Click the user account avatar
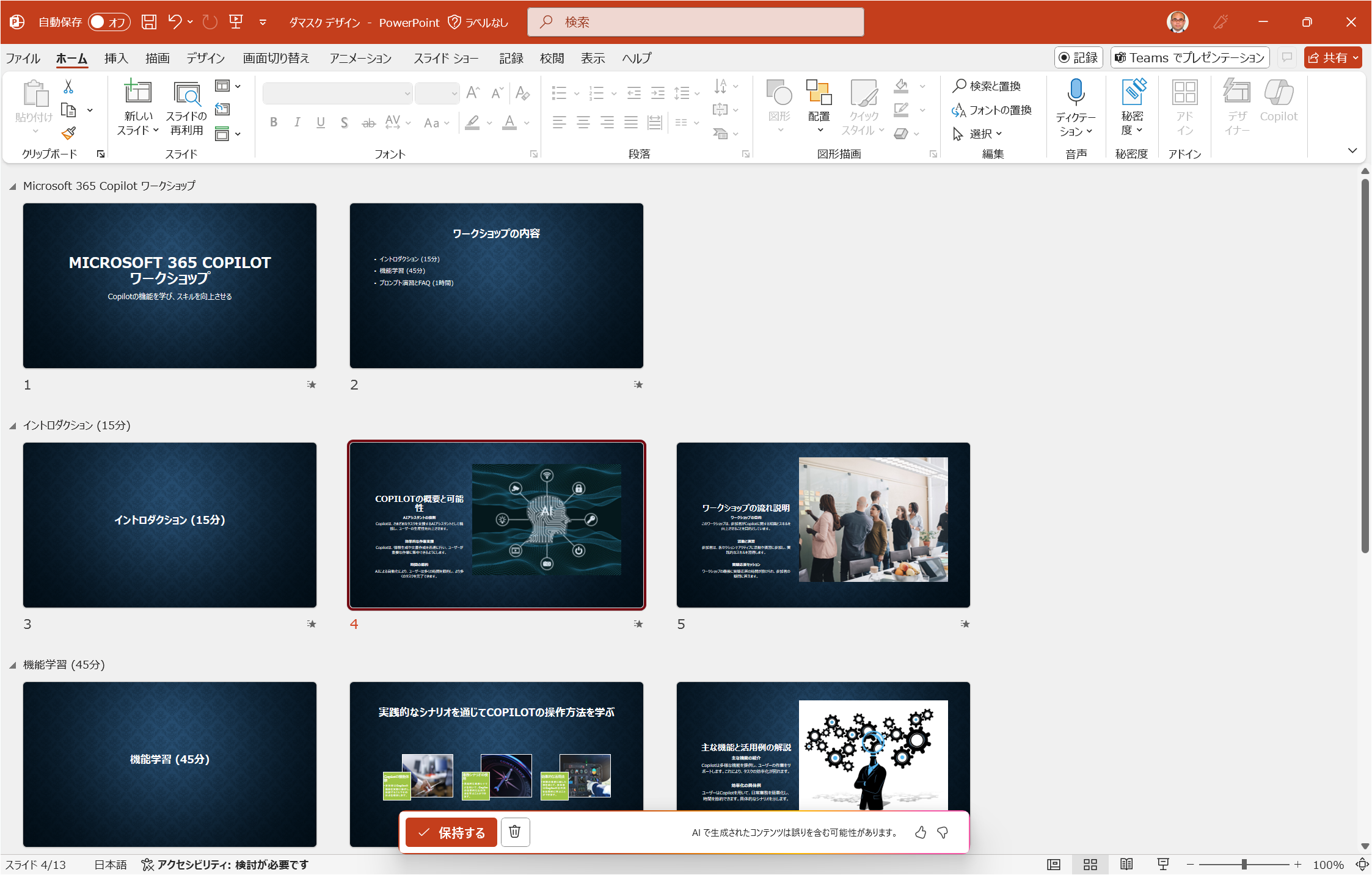This screenshot has width=1372, height=875. coord(1177,23)
